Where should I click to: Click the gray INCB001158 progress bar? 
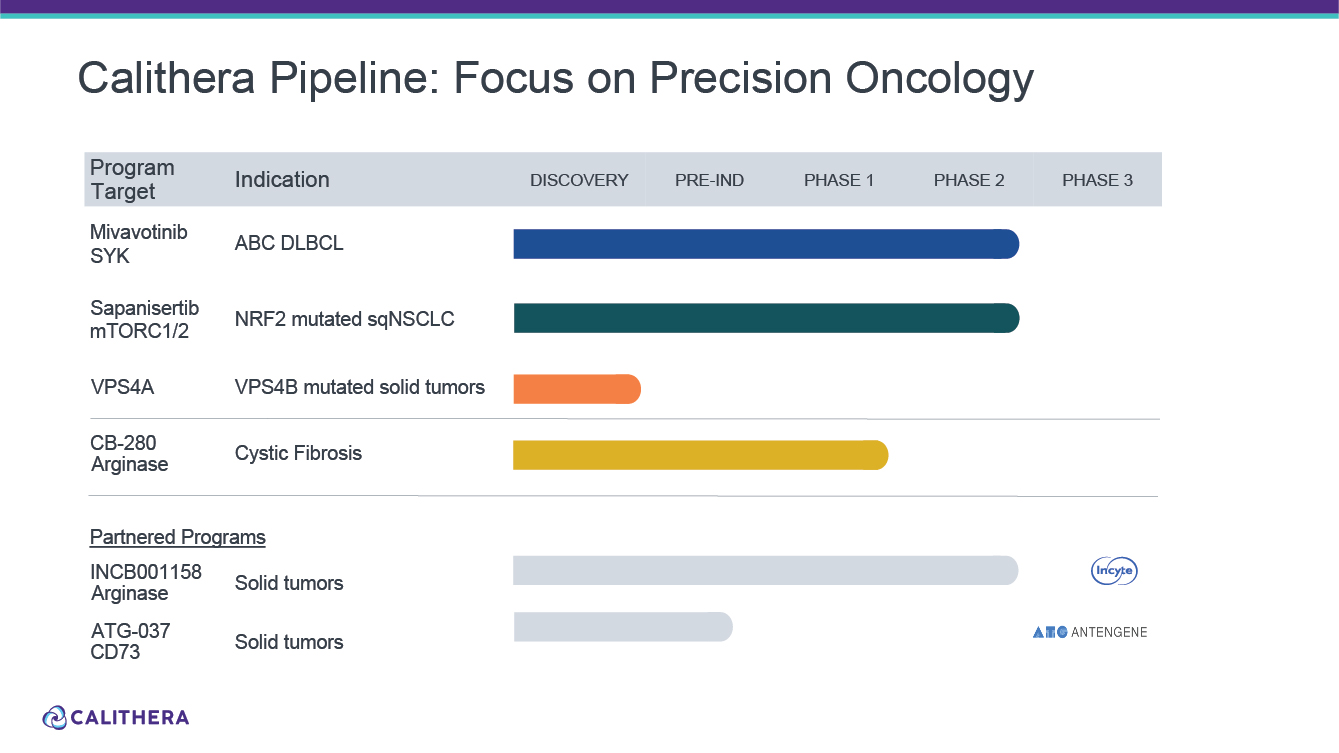coord(765,570)
